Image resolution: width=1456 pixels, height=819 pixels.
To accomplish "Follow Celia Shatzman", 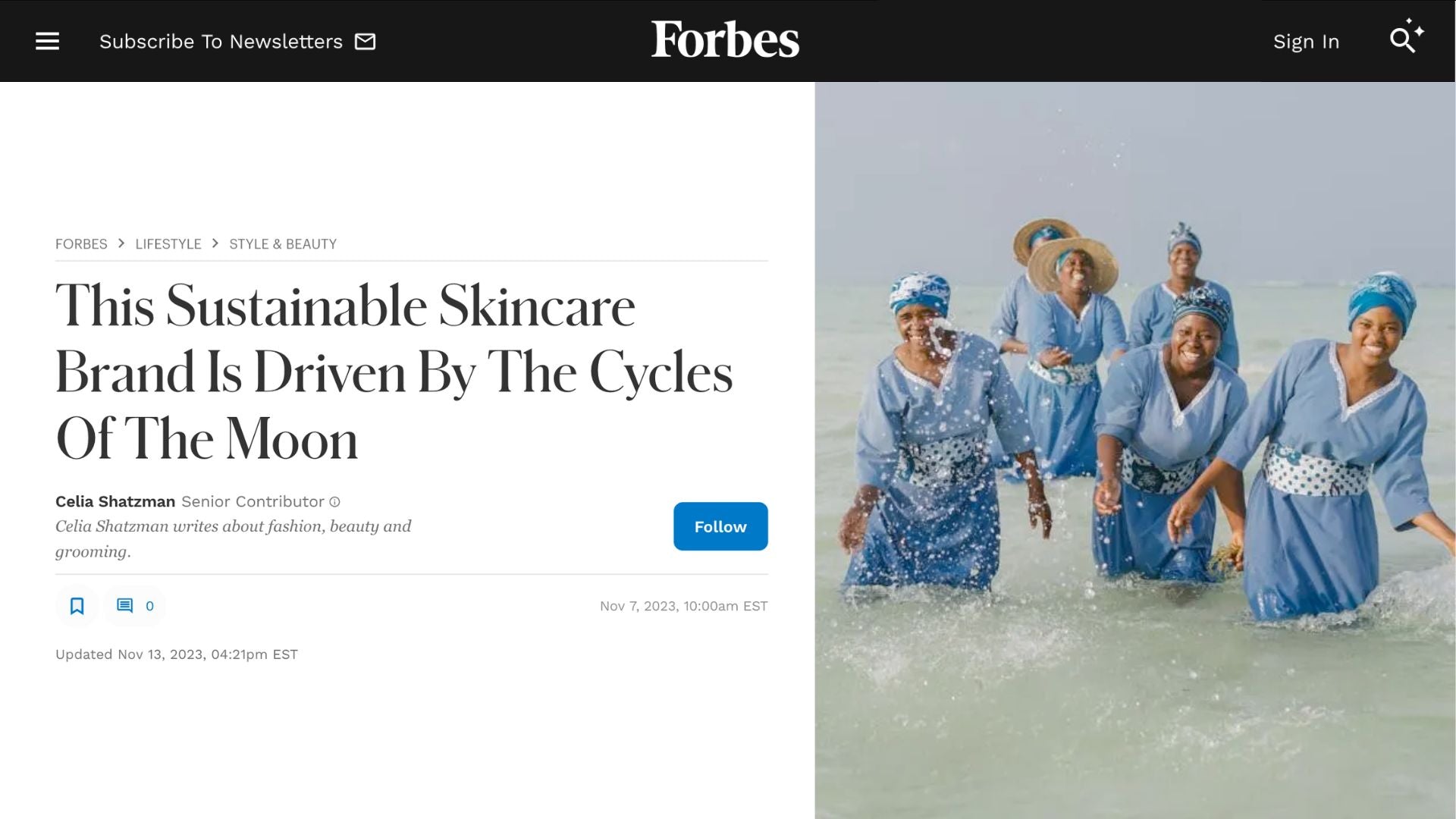I will tap(720, 526).
